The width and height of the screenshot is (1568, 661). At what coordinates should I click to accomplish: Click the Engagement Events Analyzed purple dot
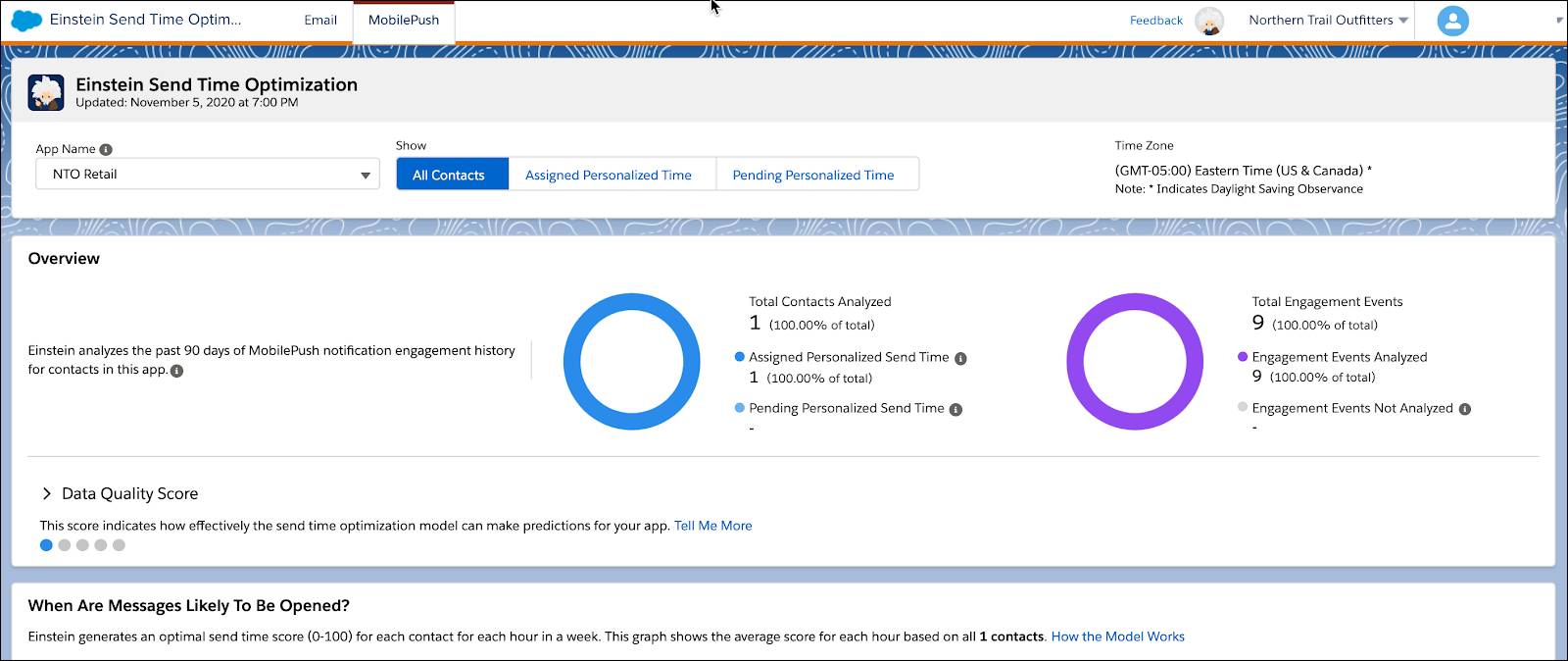point(1243,357)
